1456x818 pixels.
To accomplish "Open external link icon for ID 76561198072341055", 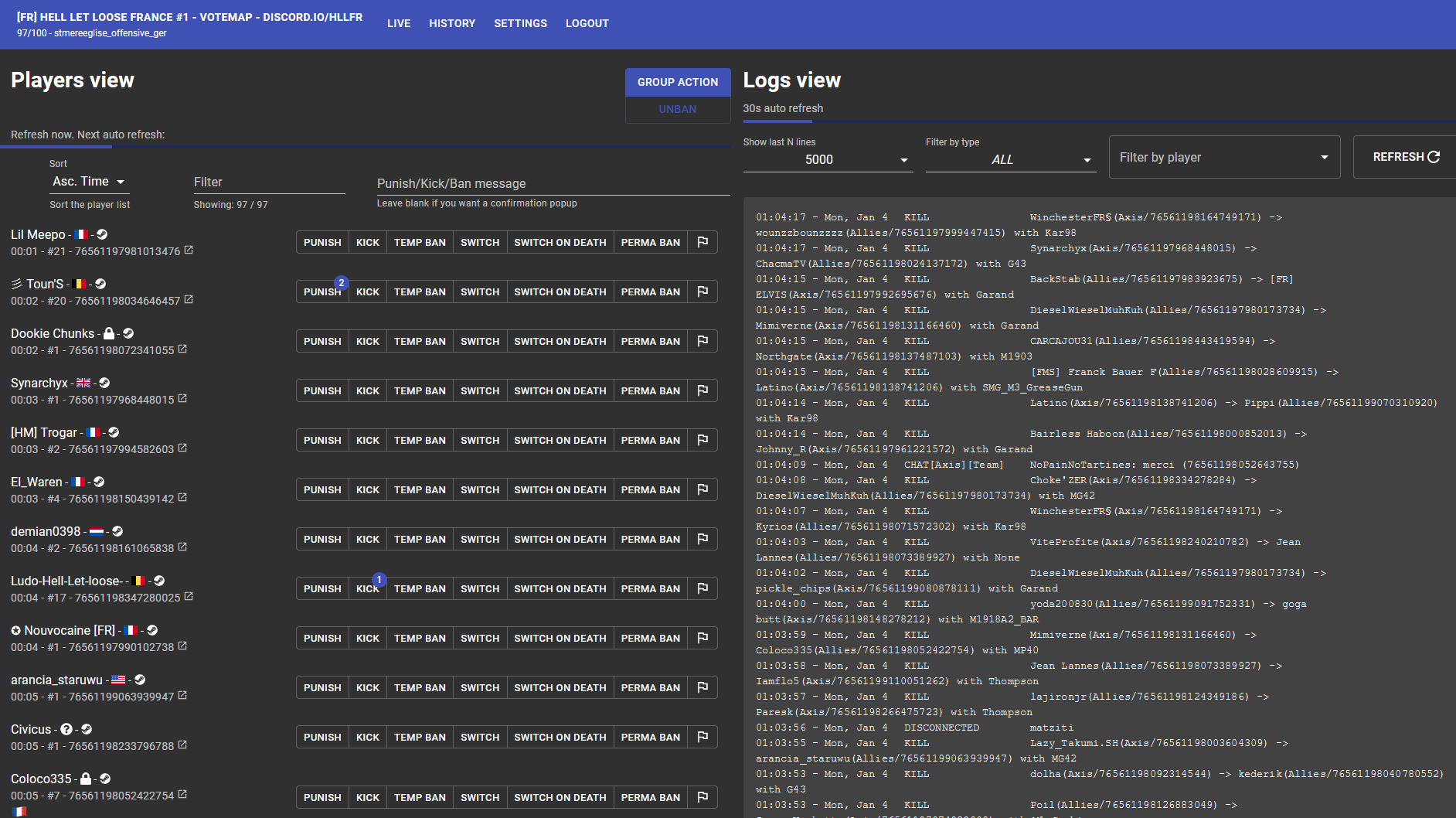I will tap(182, 349).
